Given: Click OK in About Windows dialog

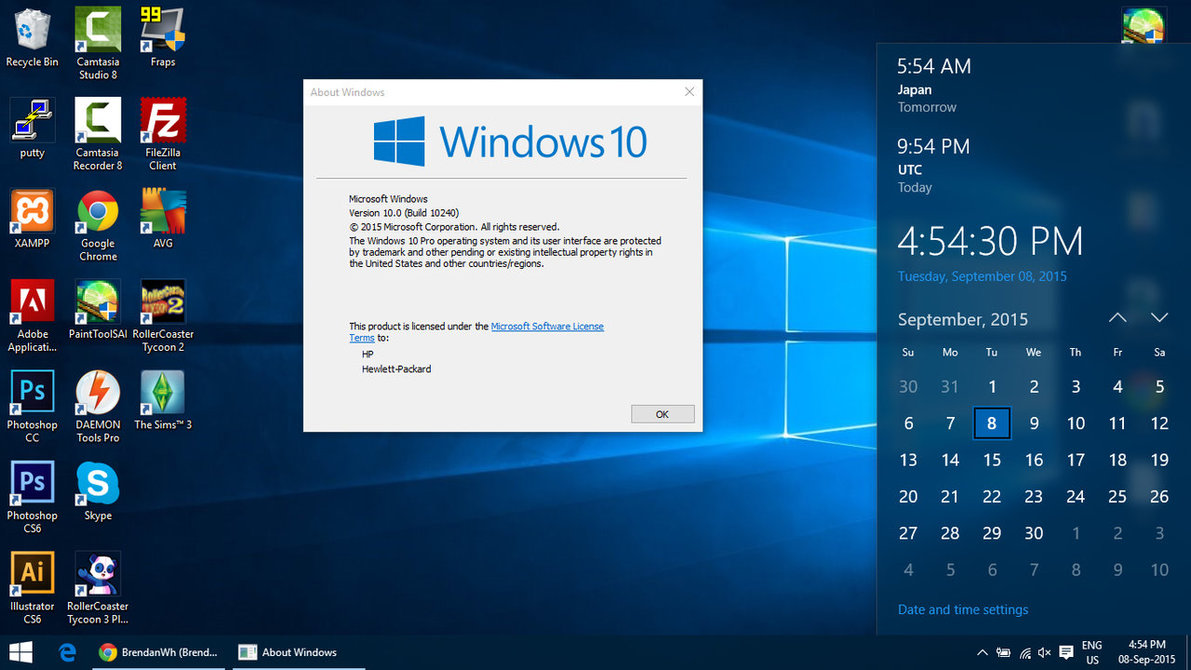Looking at the screenshot, I should (662, 414).
